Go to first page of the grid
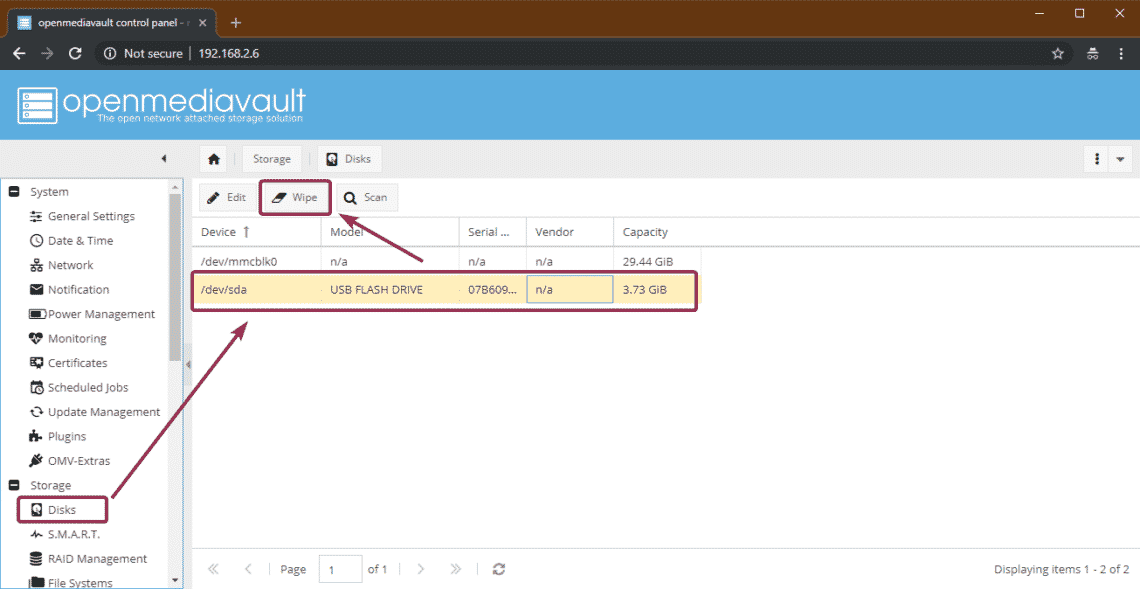The height and width of the screenshot is (589, 1140). (x=213, y=569)
